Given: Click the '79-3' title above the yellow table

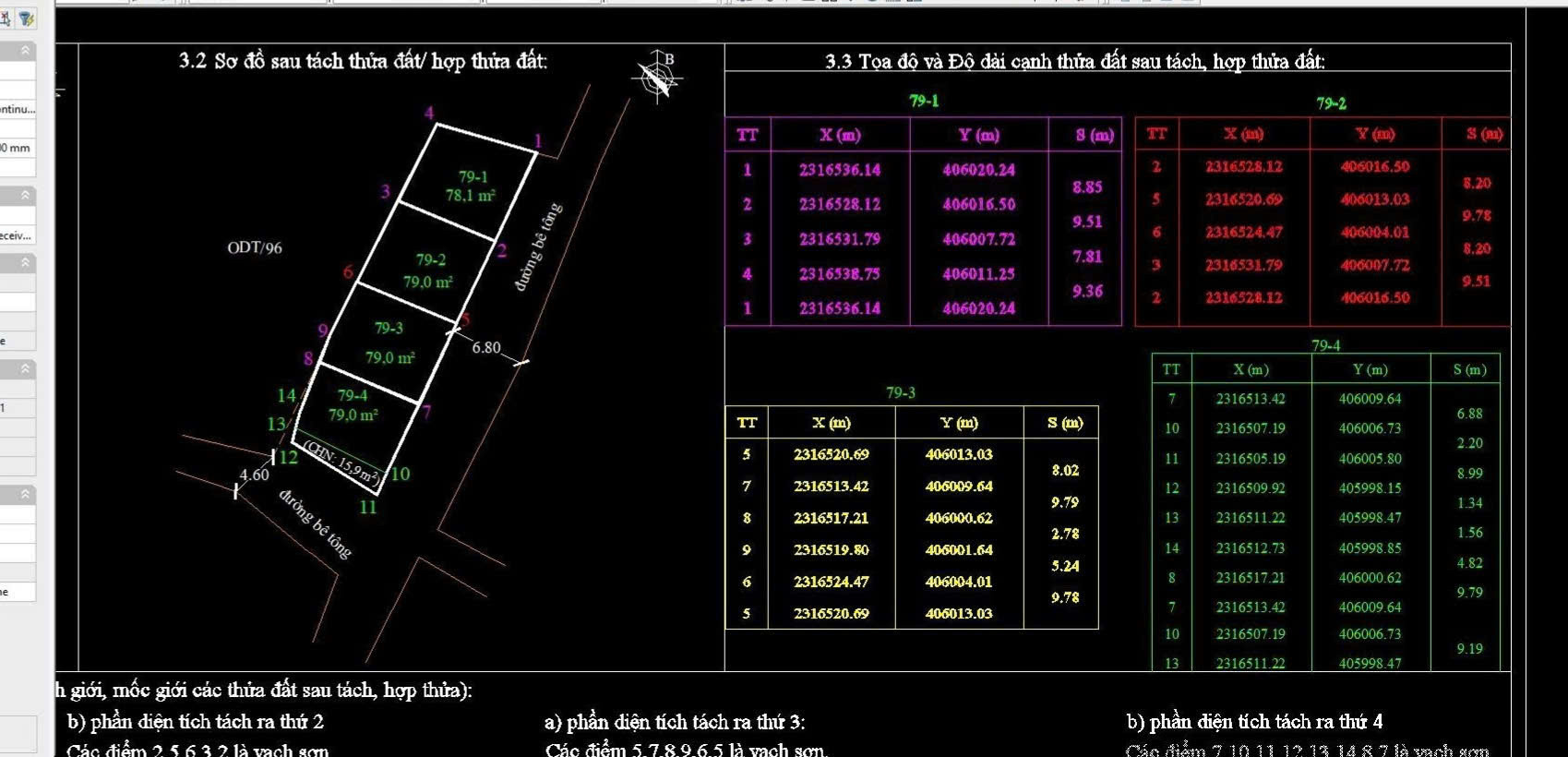Looking at the screenshot, I should click(x=900, y=392).
